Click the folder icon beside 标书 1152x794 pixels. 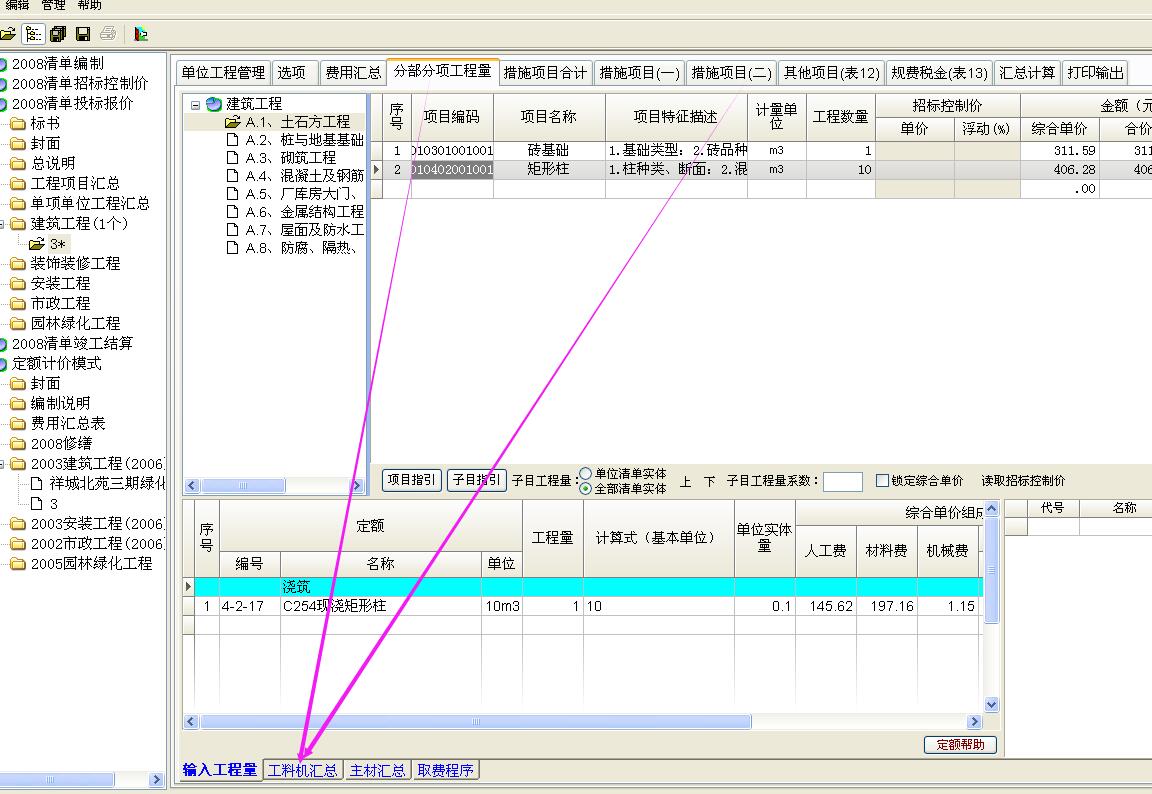(x=18, y=123)
